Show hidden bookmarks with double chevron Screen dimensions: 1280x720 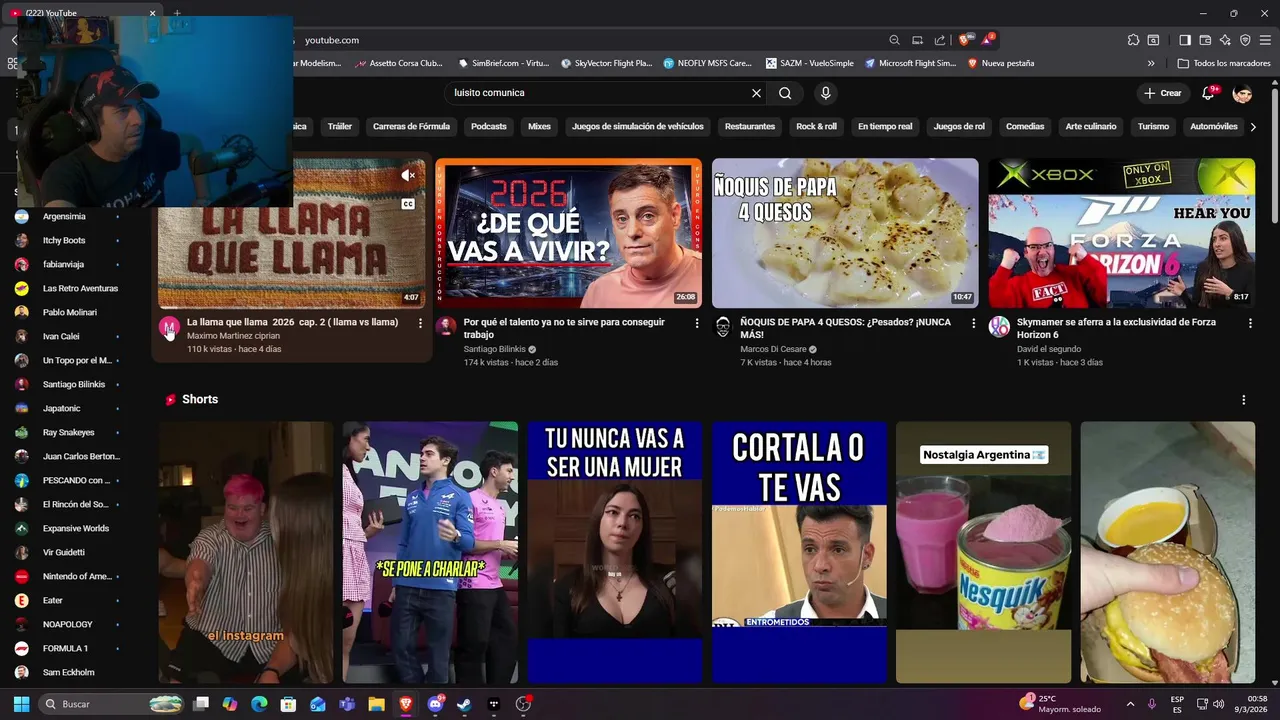pos(1151,63)
